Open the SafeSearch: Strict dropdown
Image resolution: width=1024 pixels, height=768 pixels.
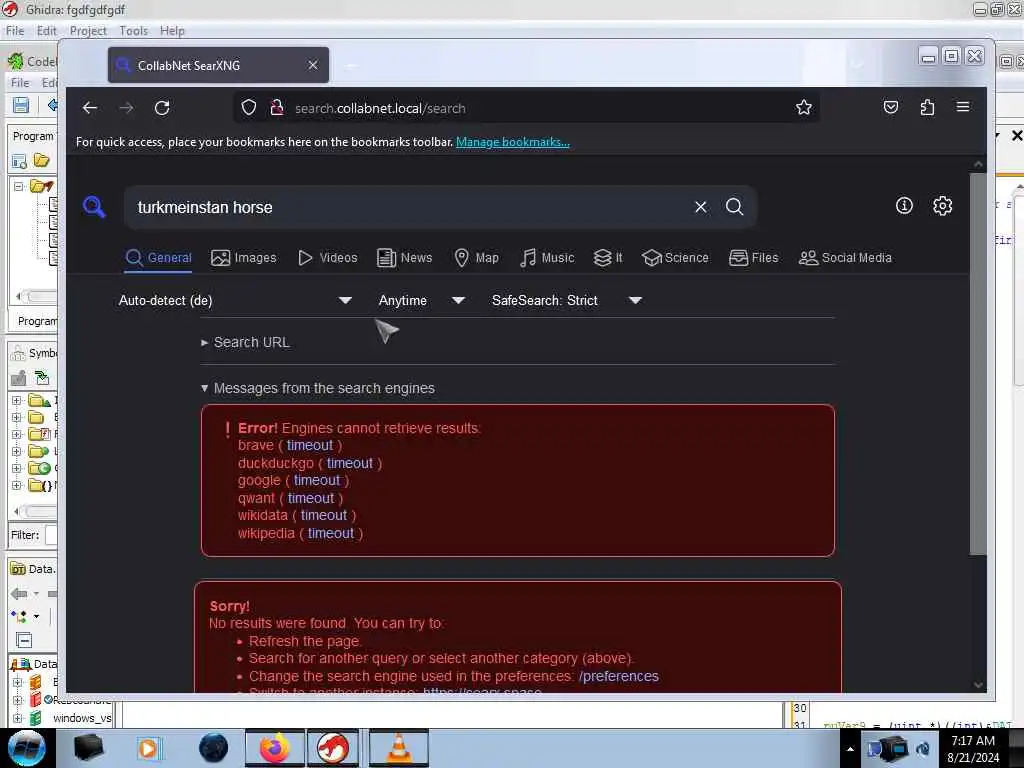point(567,300)
